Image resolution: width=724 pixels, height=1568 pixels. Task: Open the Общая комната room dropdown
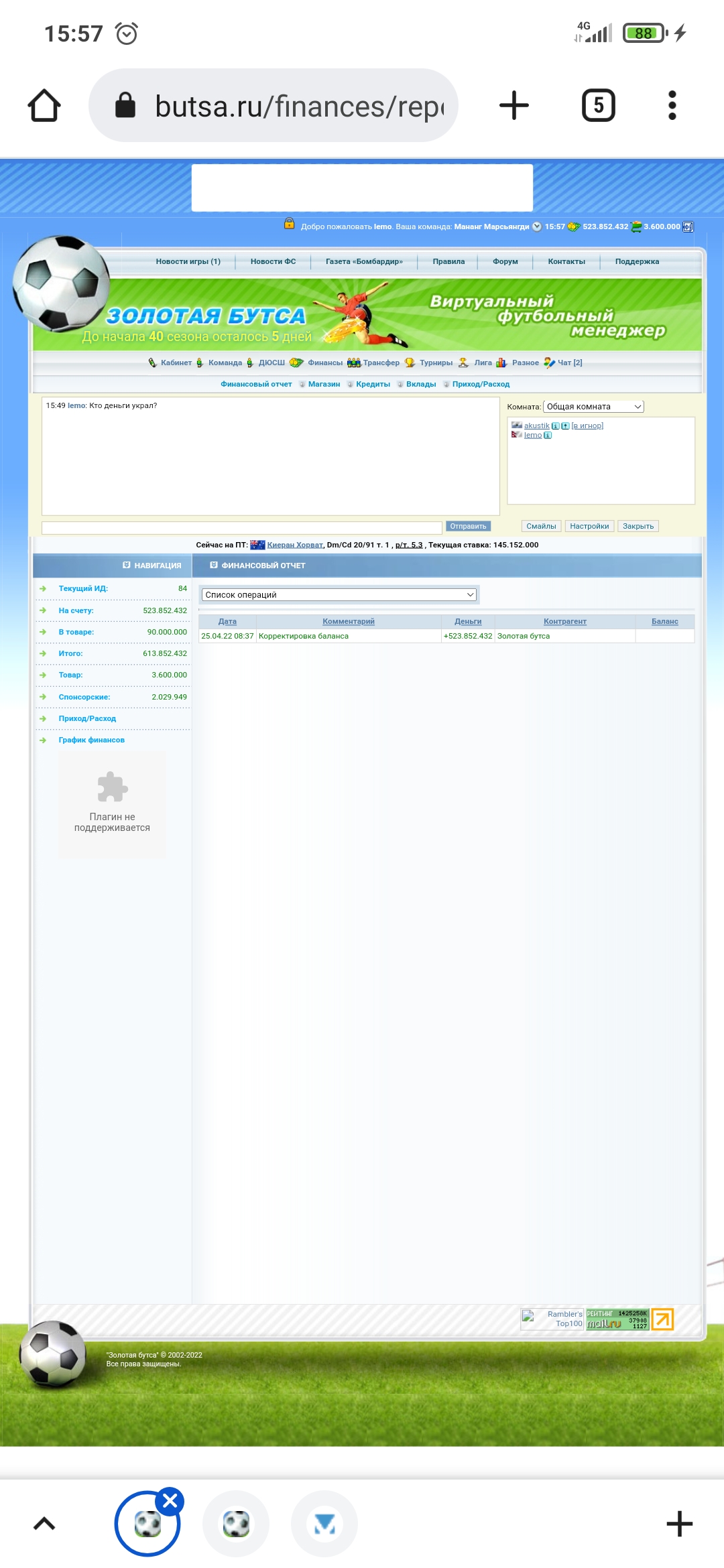tap(593, 407)
